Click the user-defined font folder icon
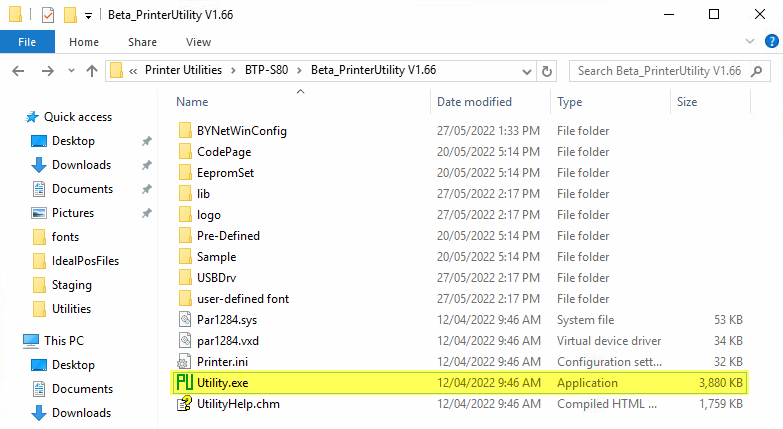 pos(185,299)
